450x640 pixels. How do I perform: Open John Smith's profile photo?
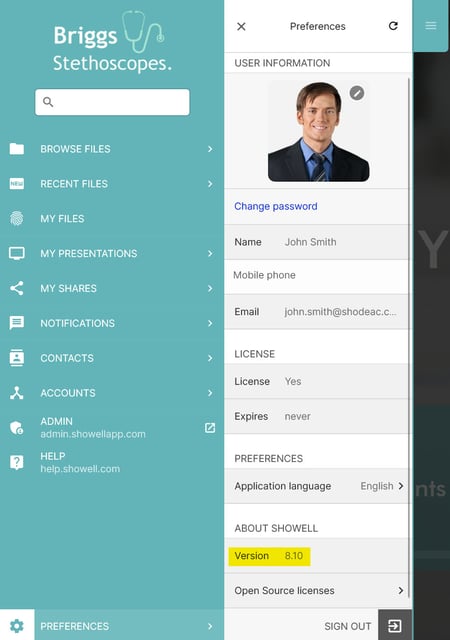[319, 131]
